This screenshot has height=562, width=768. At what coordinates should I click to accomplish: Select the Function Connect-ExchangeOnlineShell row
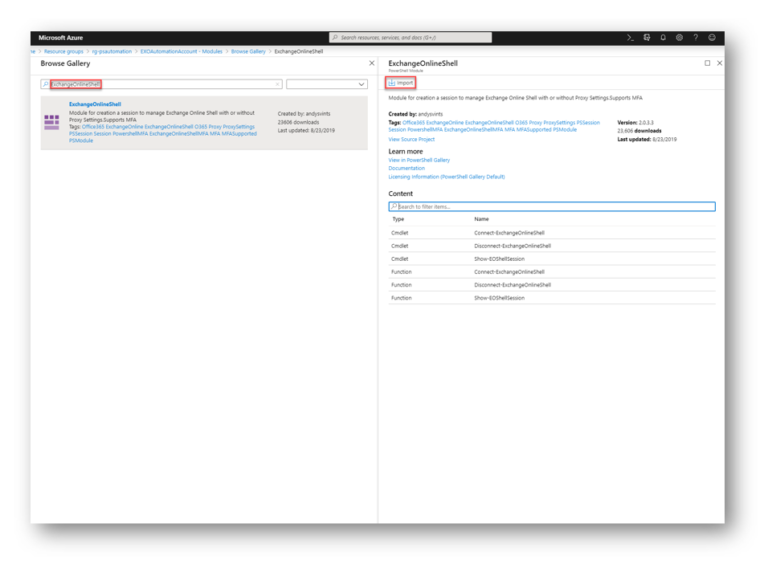(x=552, y=272)
